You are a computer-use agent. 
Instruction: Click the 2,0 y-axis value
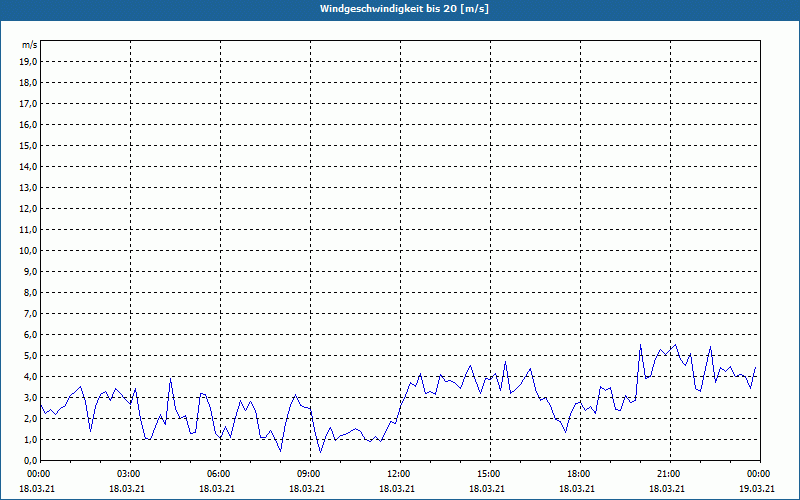pyautogui.click(x=30, y=418)
